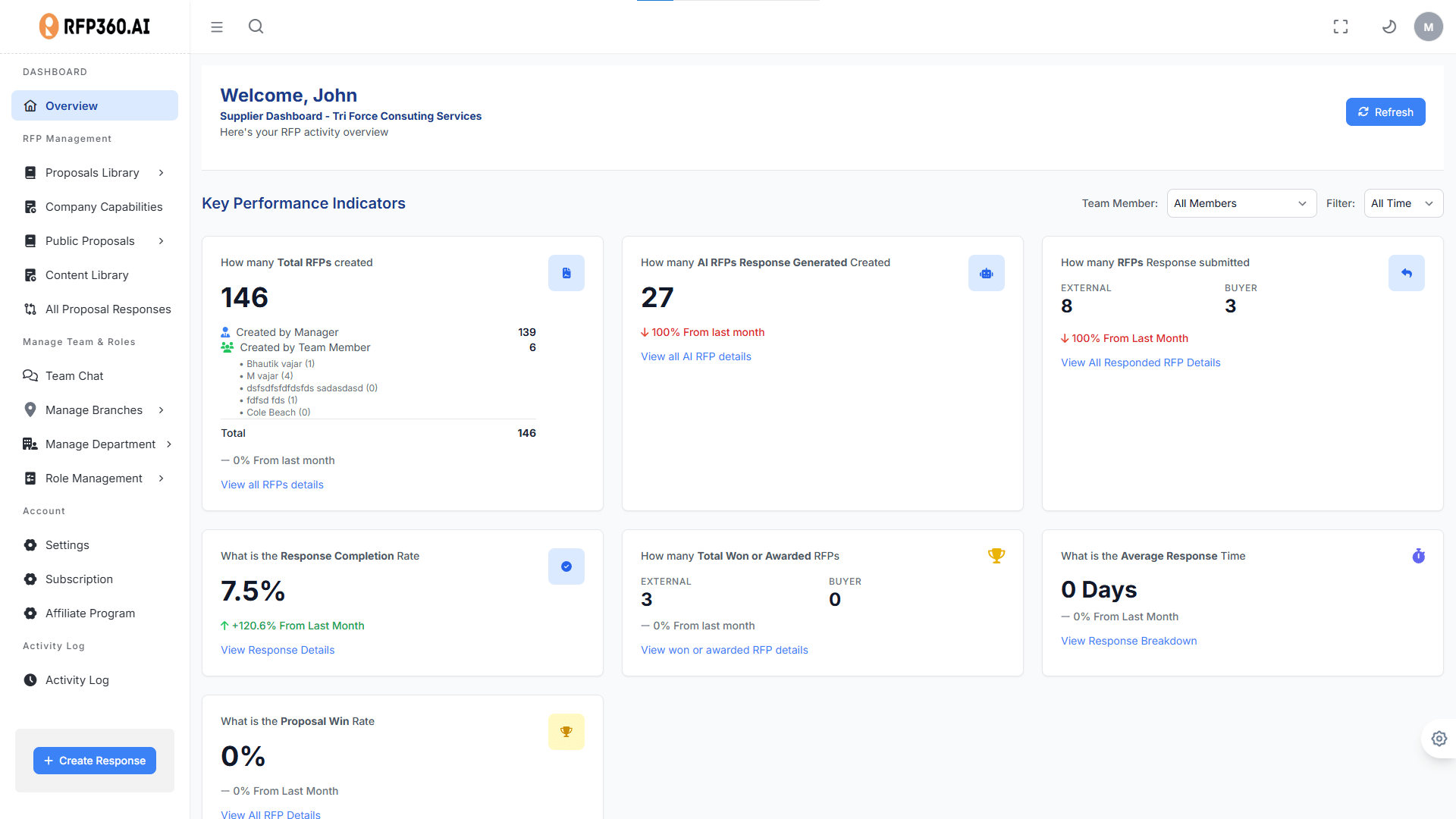The height and width of the screenshot is (819, 1456).
Task: Click the robot icon on AI RFPs card
Action: [986, 273]
